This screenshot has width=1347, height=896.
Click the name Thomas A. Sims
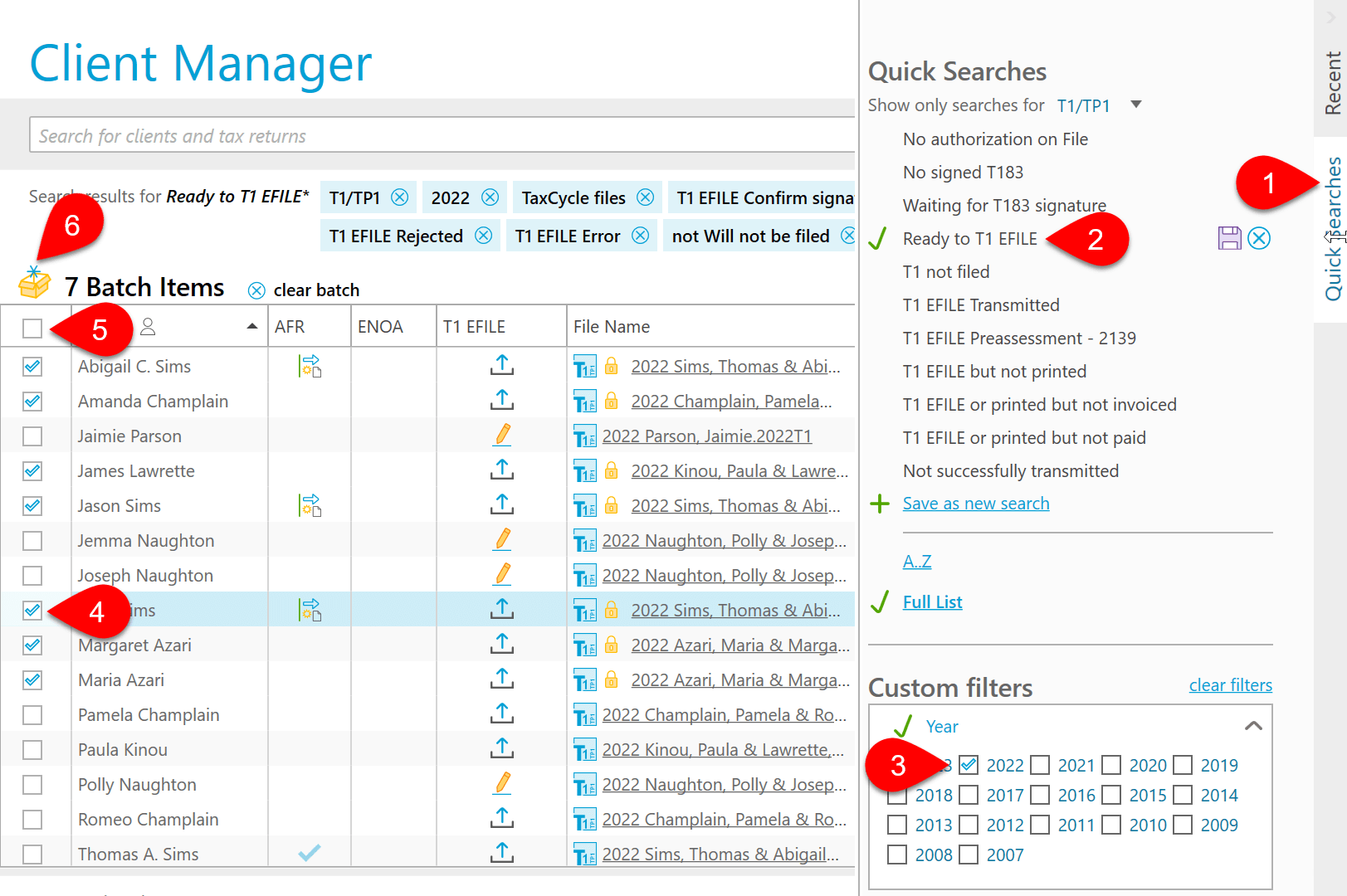point(138,855)
